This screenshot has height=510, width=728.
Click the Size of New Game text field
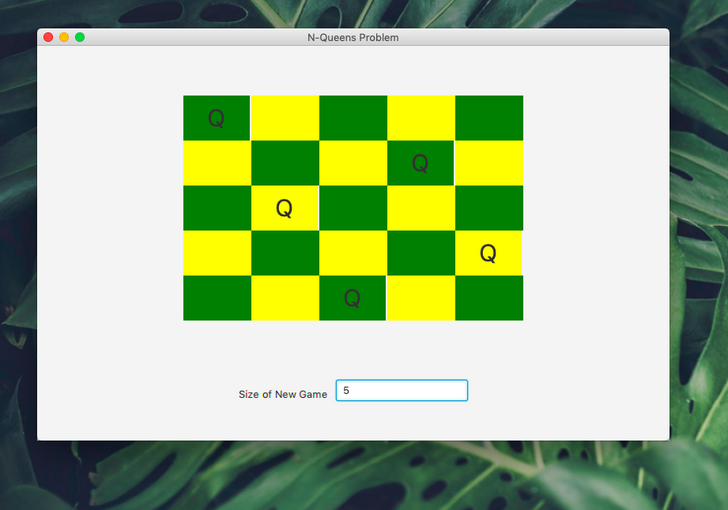[402, 391]
